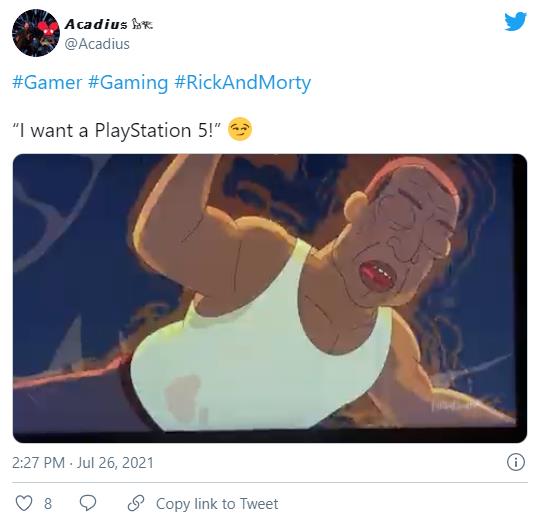Open the #Gaming hashtag
The height and width of the screenshot is (516, 540).
(x=128, y=83)
